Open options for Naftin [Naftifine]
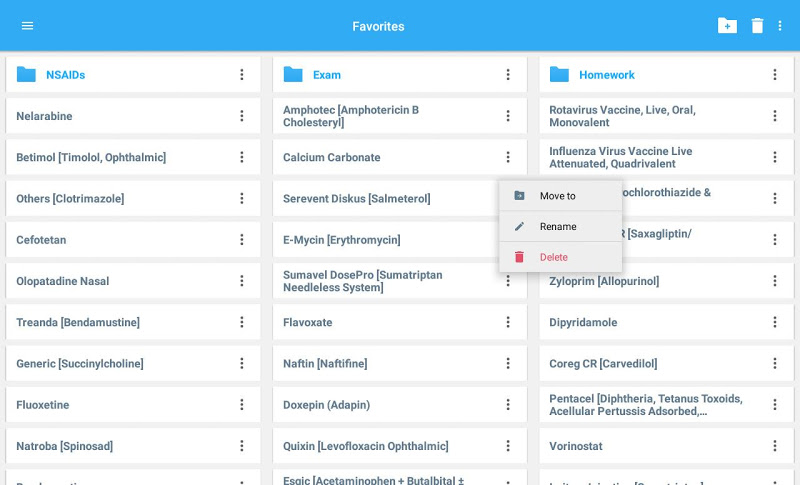This screenshot has height=485, width=800. click(x=508, y=364)
